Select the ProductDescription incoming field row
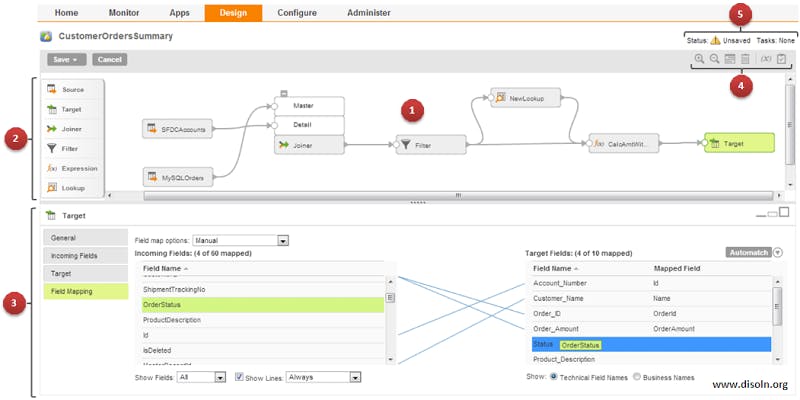Image resolution: width=800 pixels, height=400 pixels. [261, 320]
